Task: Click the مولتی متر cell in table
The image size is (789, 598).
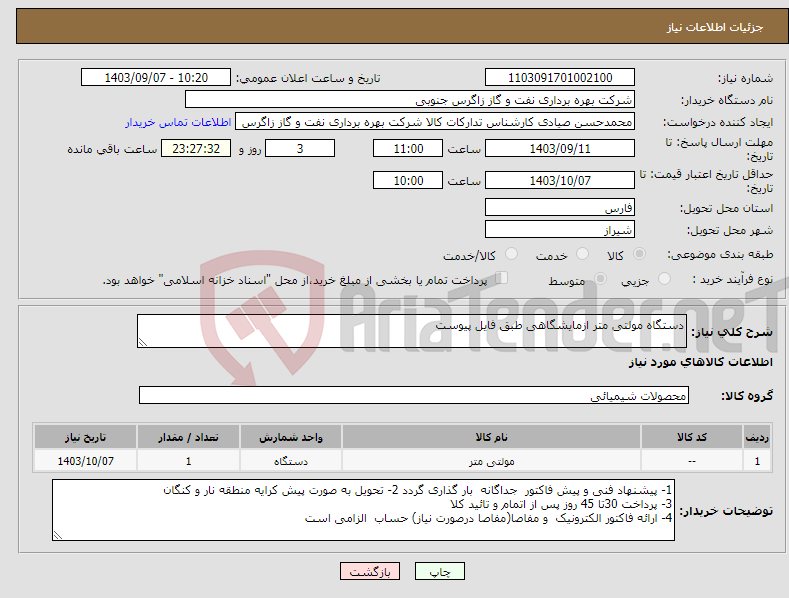Action: 491,461
